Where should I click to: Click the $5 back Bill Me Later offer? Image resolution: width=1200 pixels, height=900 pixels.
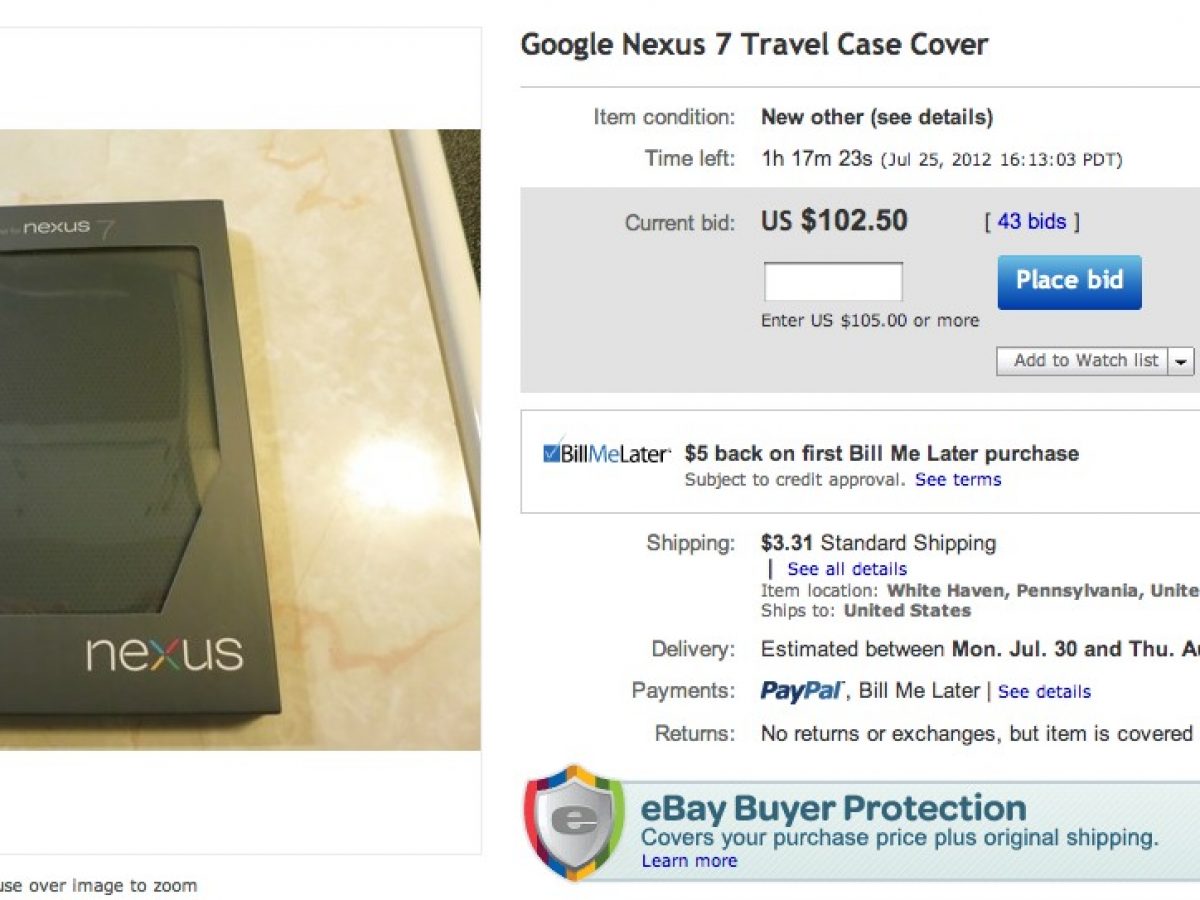tap(881, 454)
